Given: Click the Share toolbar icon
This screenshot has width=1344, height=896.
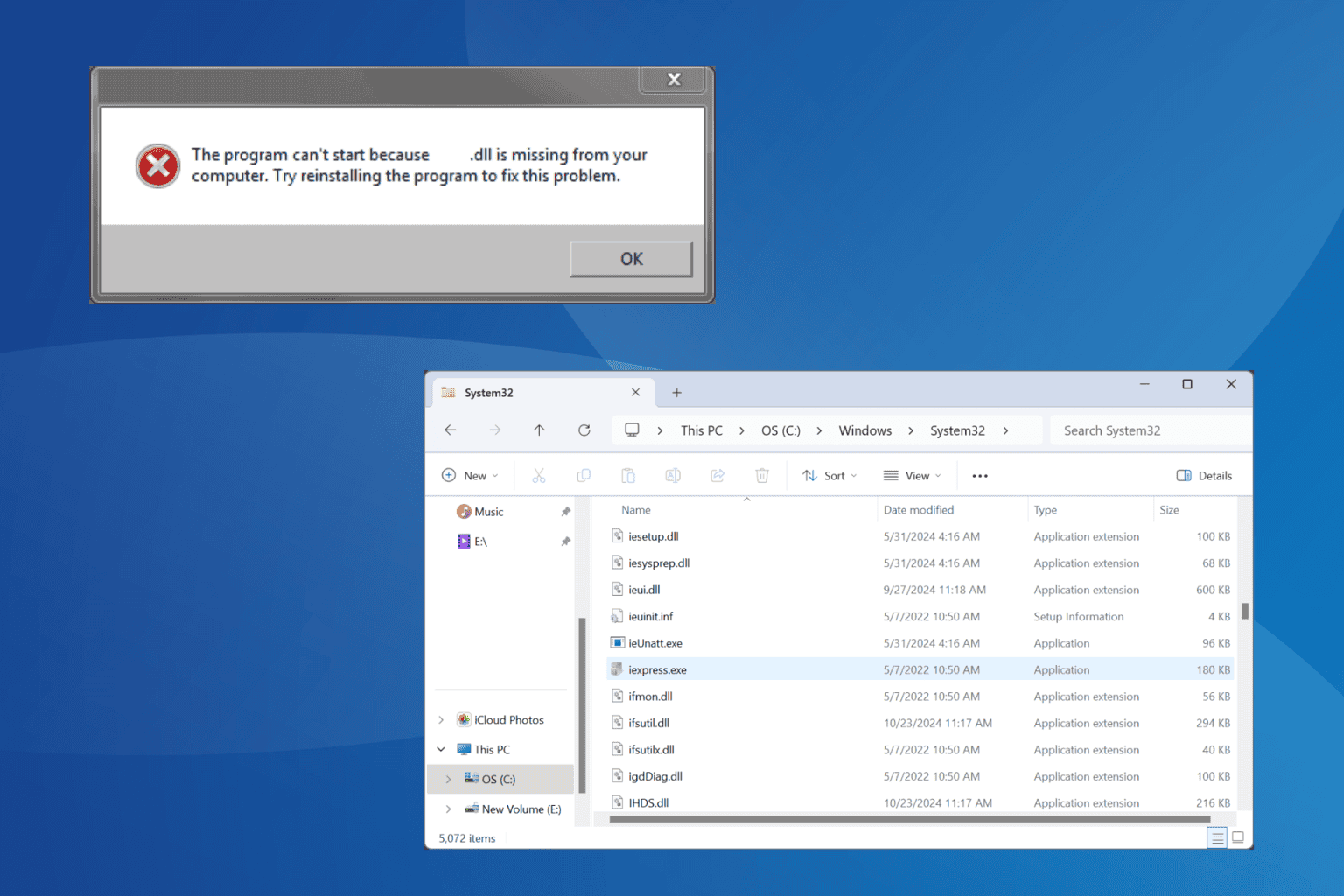Looking at the screenshot, I should coord(717,476).
